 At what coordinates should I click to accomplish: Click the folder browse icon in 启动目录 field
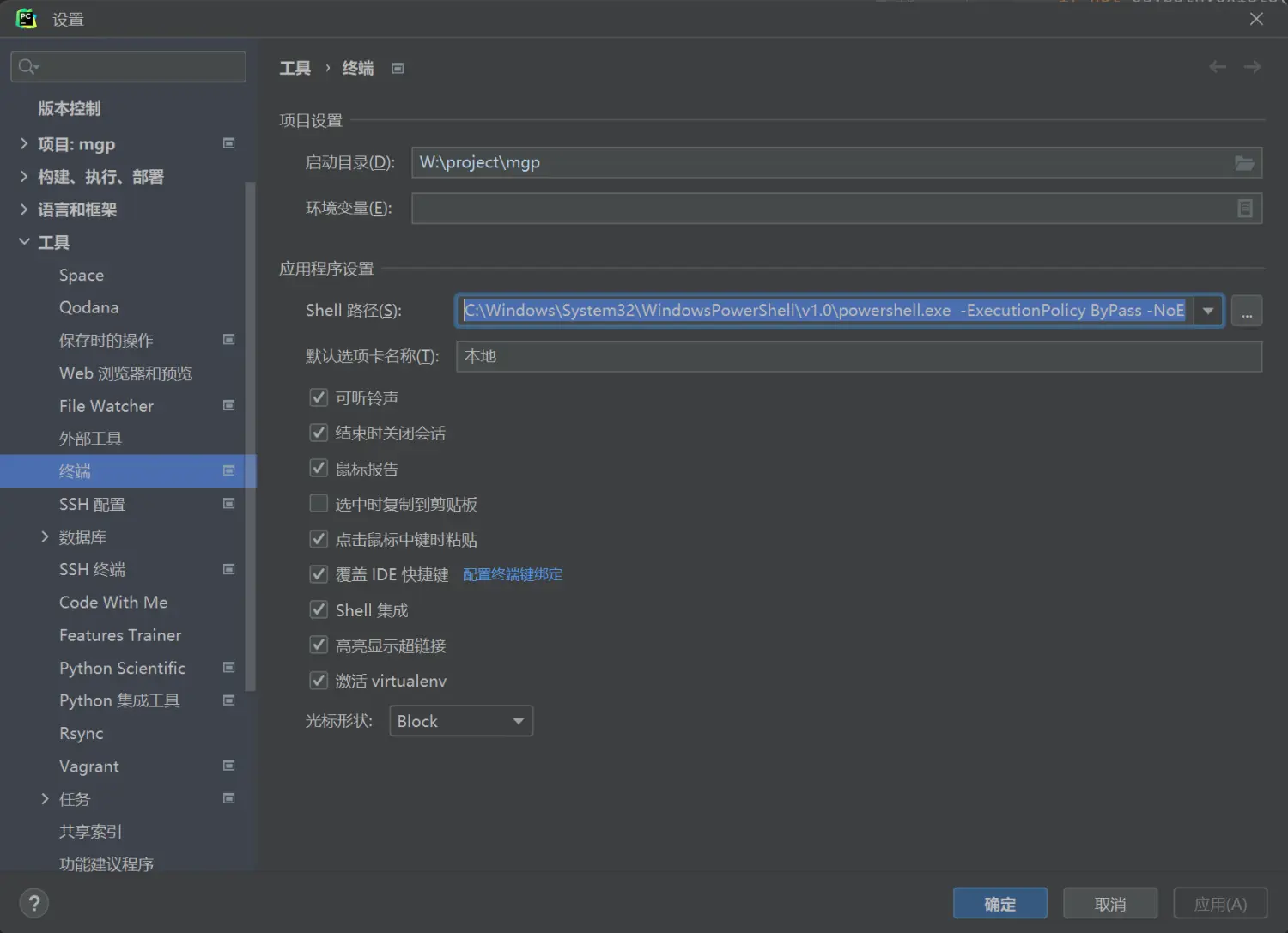[x=1244, y=163]
